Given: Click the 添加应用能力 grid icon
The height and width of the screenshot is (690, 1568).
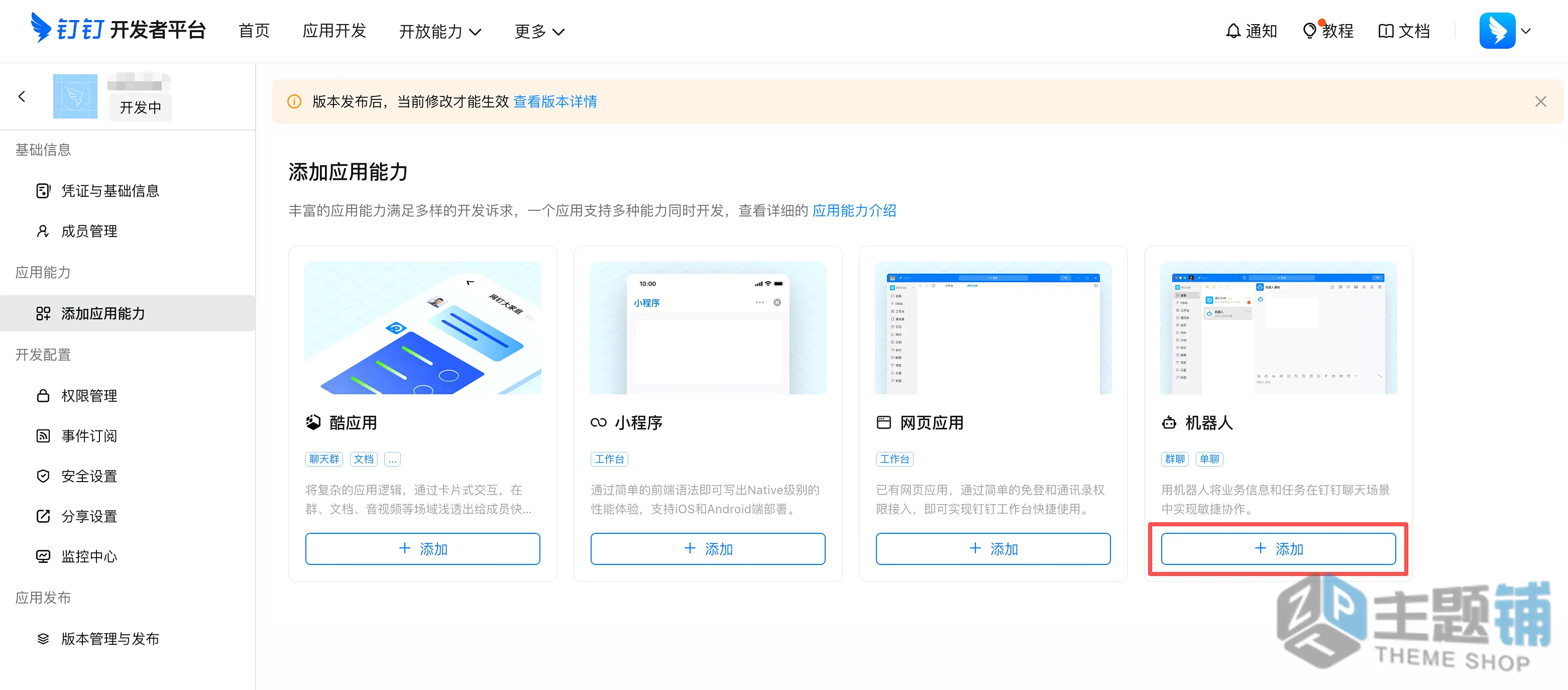Looking at the screenshot, I should tap(43, 313).
